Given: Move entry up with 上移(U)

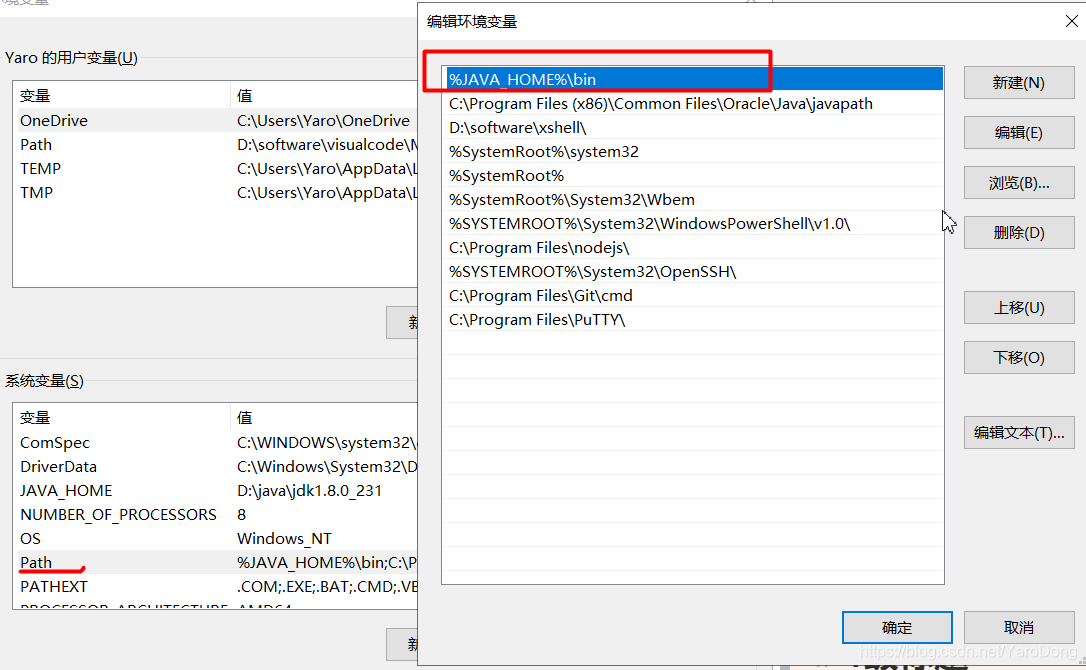Looking at the screenshot, I should click(1019, 308).
